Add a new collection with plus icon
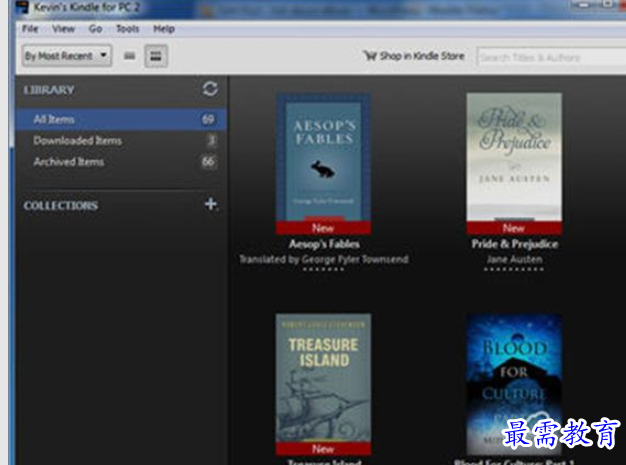Viewport: 626px width, 465px height. click(210, 204)
